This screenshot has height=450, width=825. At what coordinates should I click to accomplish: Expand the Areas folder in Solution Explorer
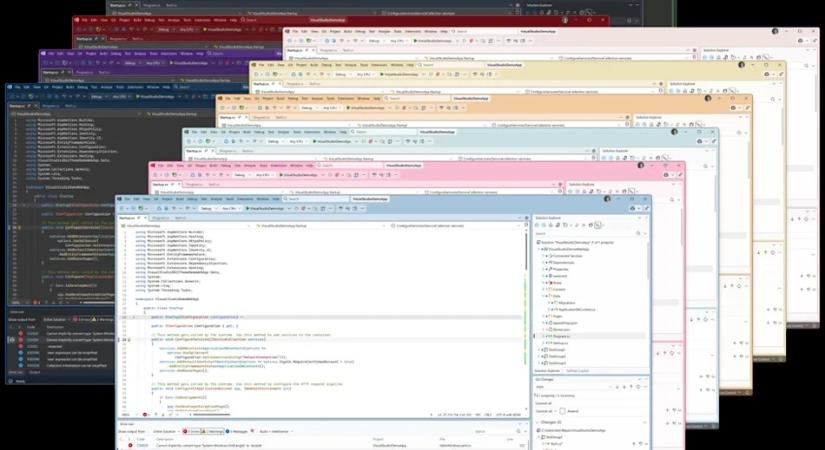pos(545,283)
